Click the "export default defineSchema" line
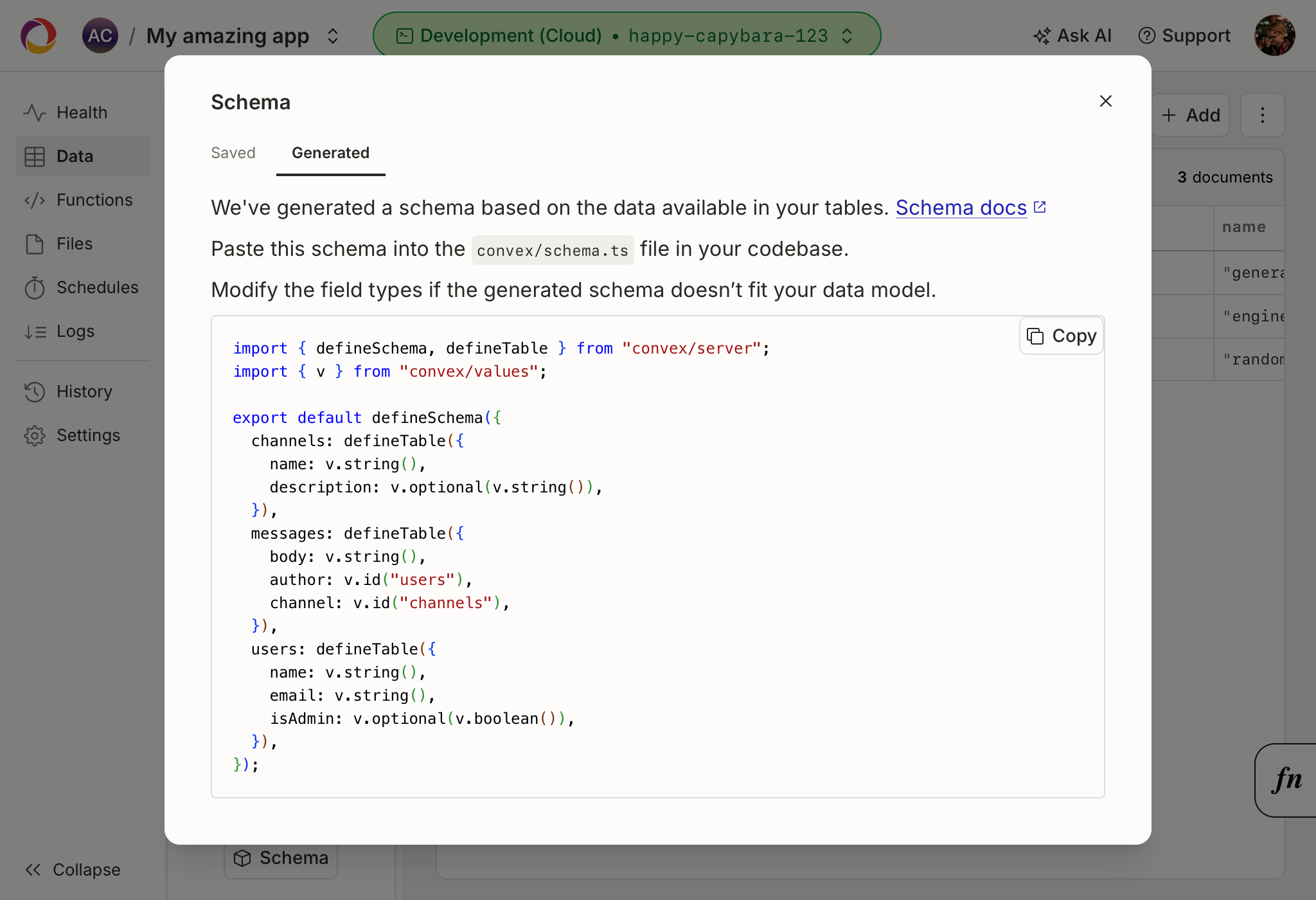 (x=367, y=418)
